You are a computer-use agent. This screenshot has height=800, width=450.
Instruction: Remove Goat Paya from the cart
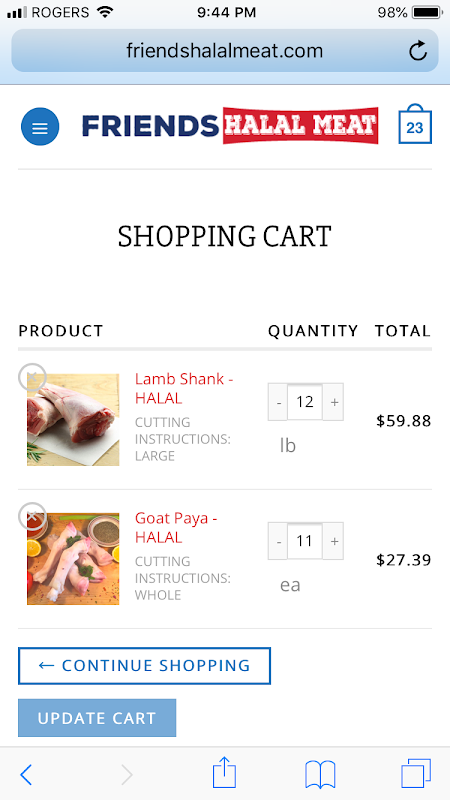[32, 516]
